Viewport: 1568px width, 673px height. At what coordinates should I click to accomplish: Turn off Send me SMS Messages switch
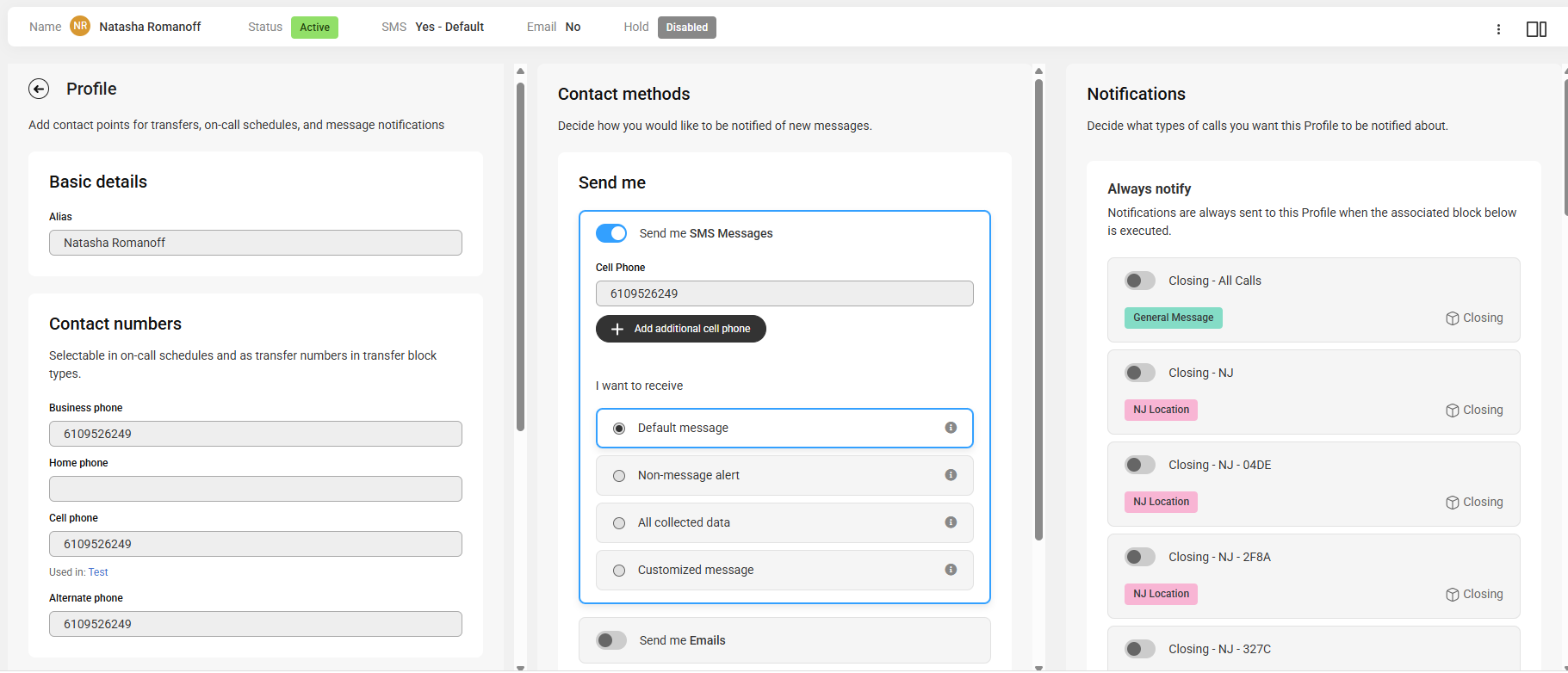pos(611,233)
